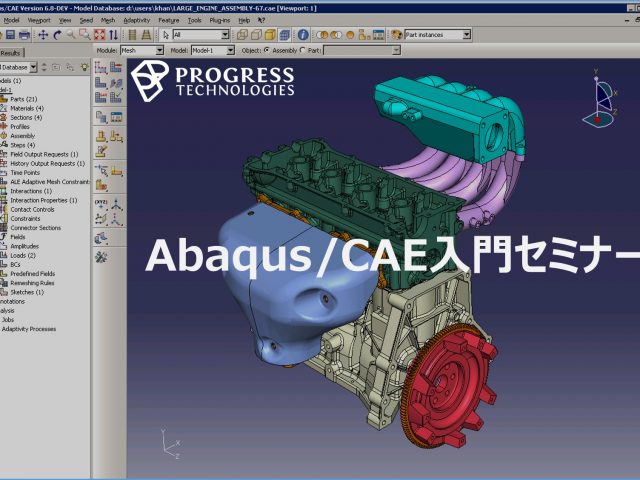Save the model database via floppy icon
Viewport: 640px width, 480px height.
pyautogui.click(x=11, y=35)
